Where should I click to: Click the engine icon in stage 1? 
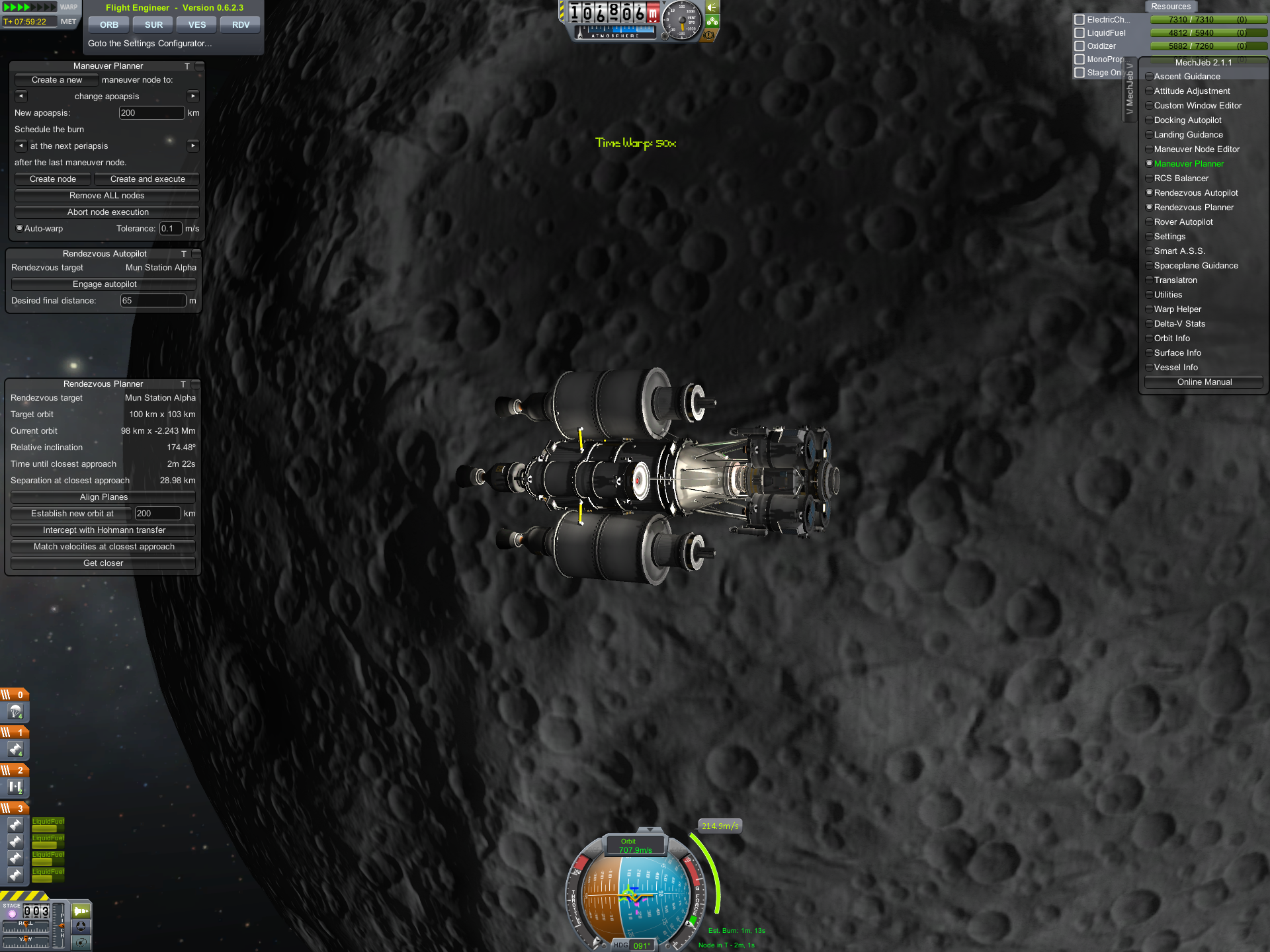[15, 750]
